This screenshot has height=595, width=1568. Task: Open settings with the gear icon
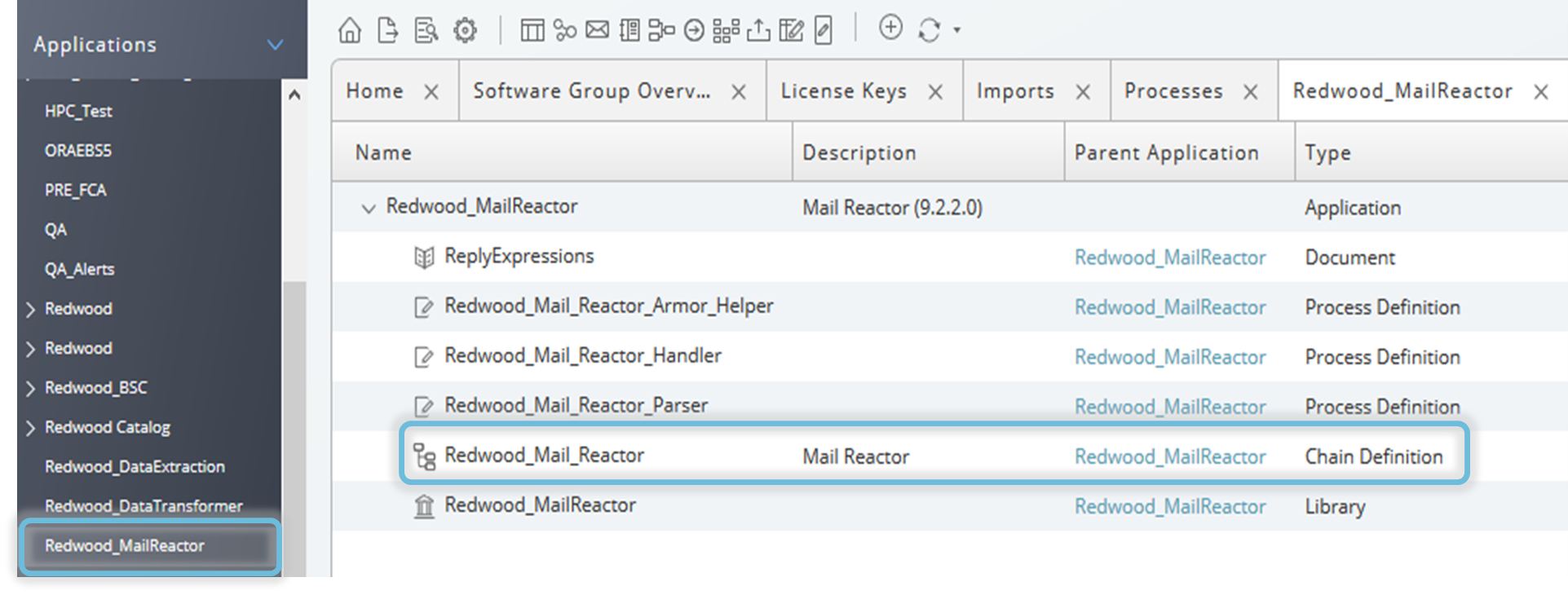point(465,30)
